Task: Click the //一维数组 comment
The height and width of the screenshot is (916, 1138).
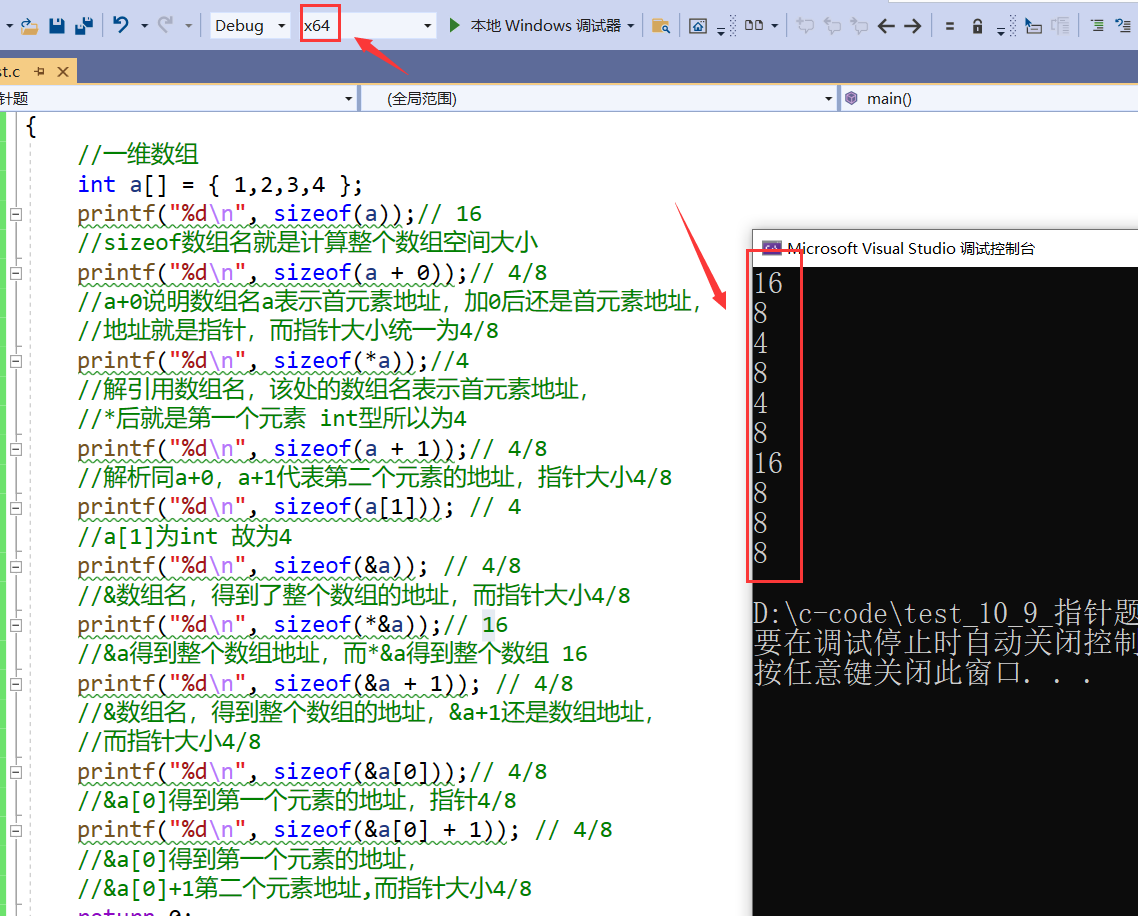Action: [x=138, y=154]
